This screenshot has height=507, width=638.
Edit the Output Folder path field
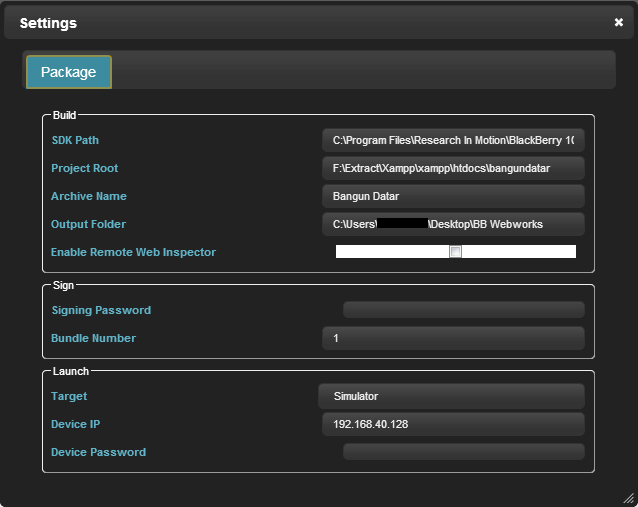click(x=453, y=224)
